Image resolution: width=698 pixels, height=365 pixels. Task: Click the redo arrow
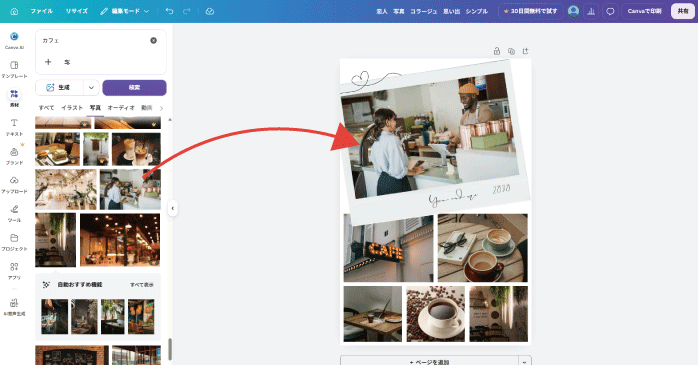pos(187,11)
